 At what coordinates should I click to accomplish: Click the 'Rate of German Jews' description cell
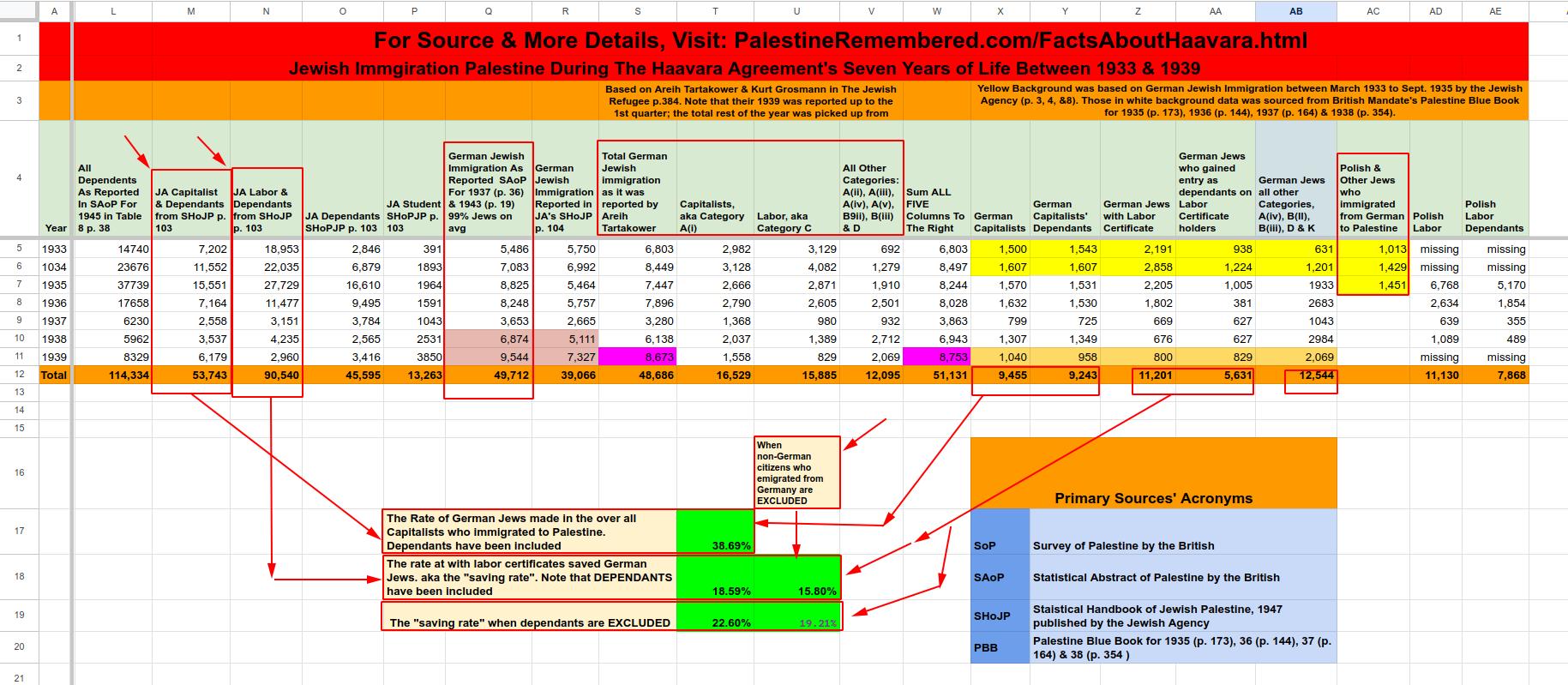click(x=529, y=531)
